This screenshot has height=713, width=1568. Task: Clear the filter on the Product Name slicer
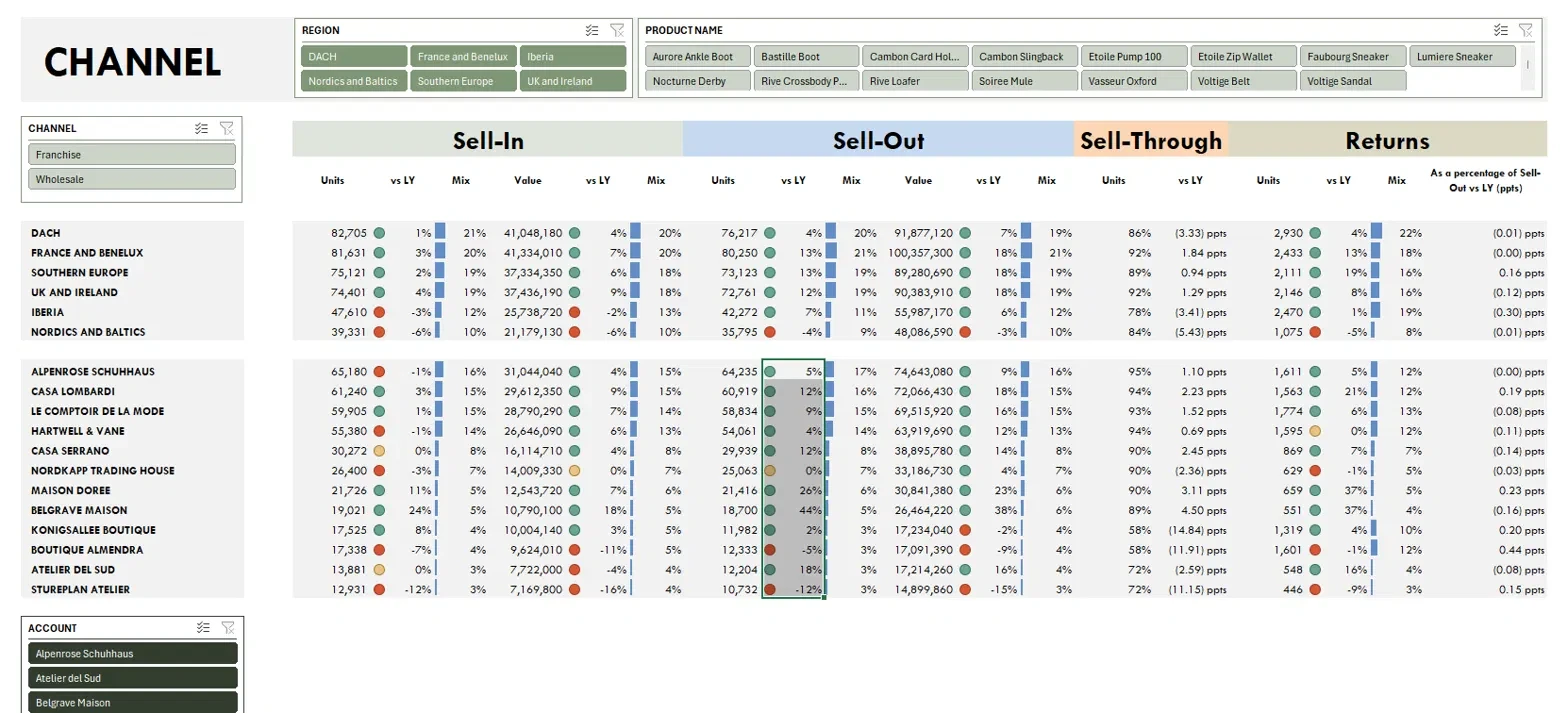pyautogui.click(x=1525, y=30)
